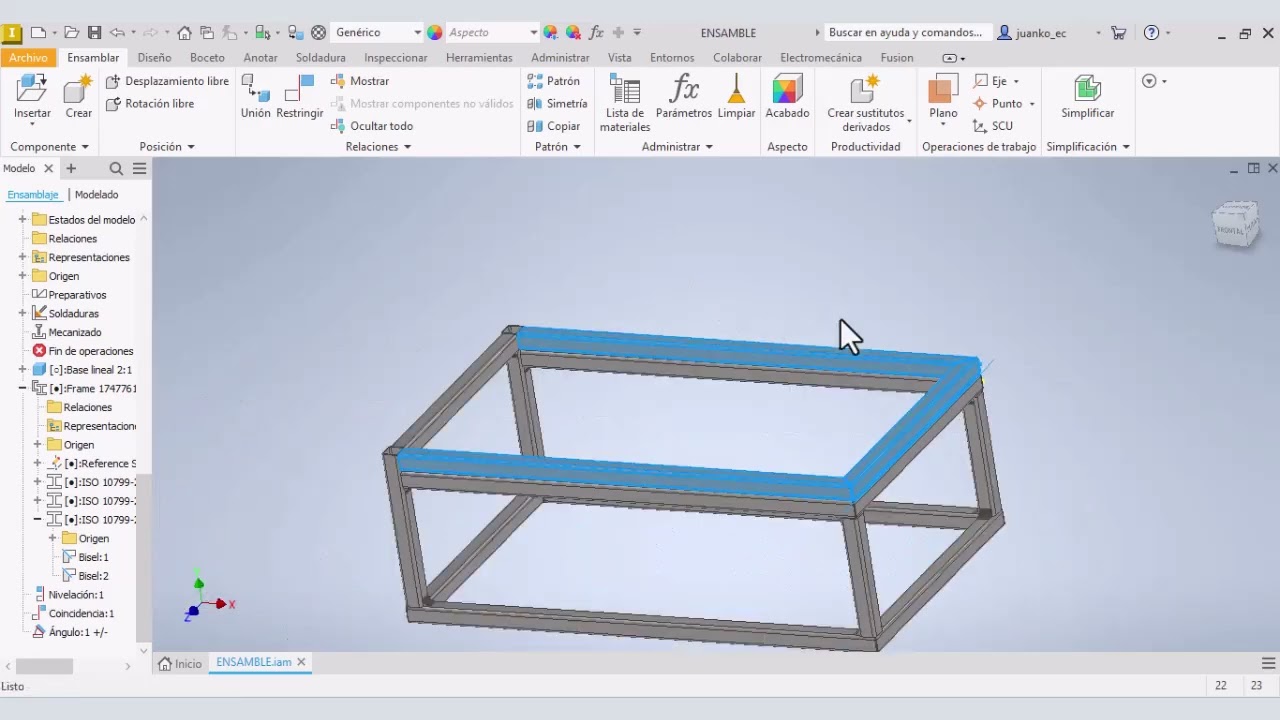
Task: Switch to Modelado browser view
Action: click(96, 195)
